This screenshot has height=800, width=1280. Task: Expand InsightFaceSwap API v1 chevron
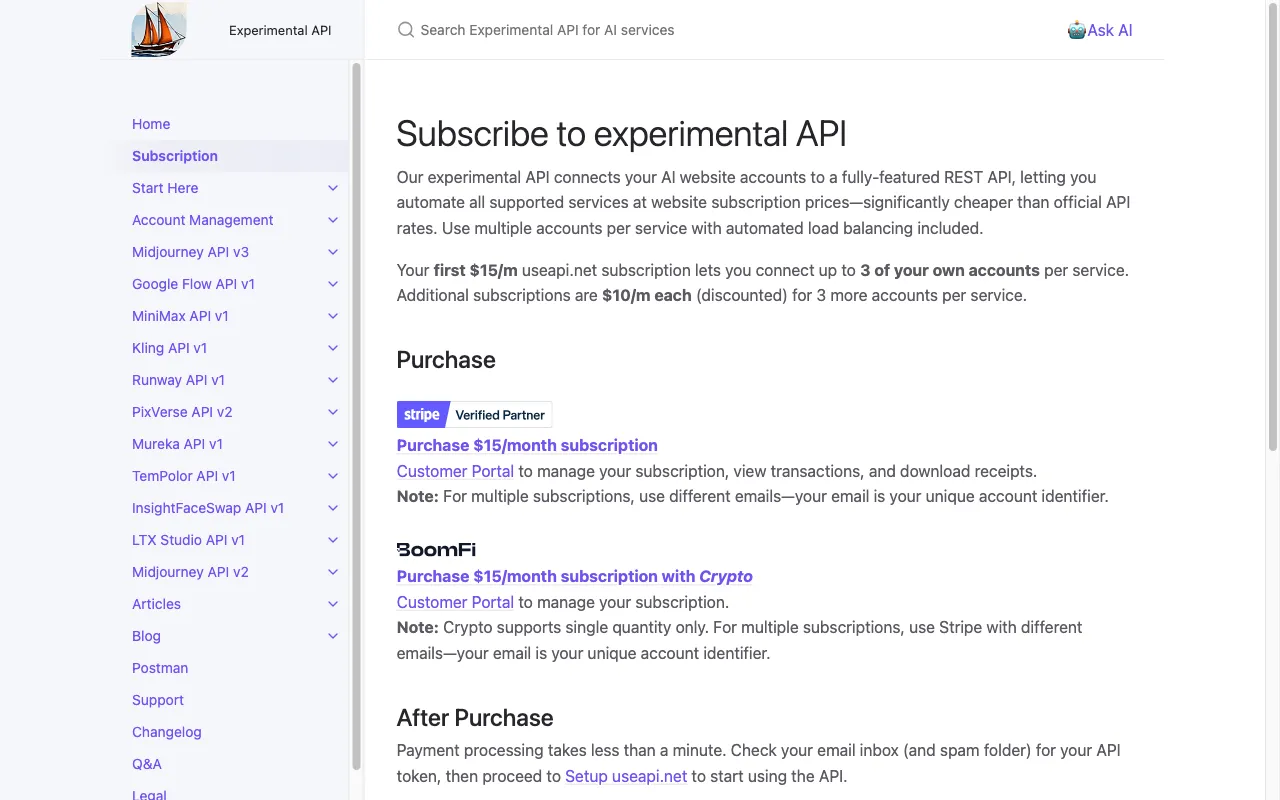[x=333, y=508]
